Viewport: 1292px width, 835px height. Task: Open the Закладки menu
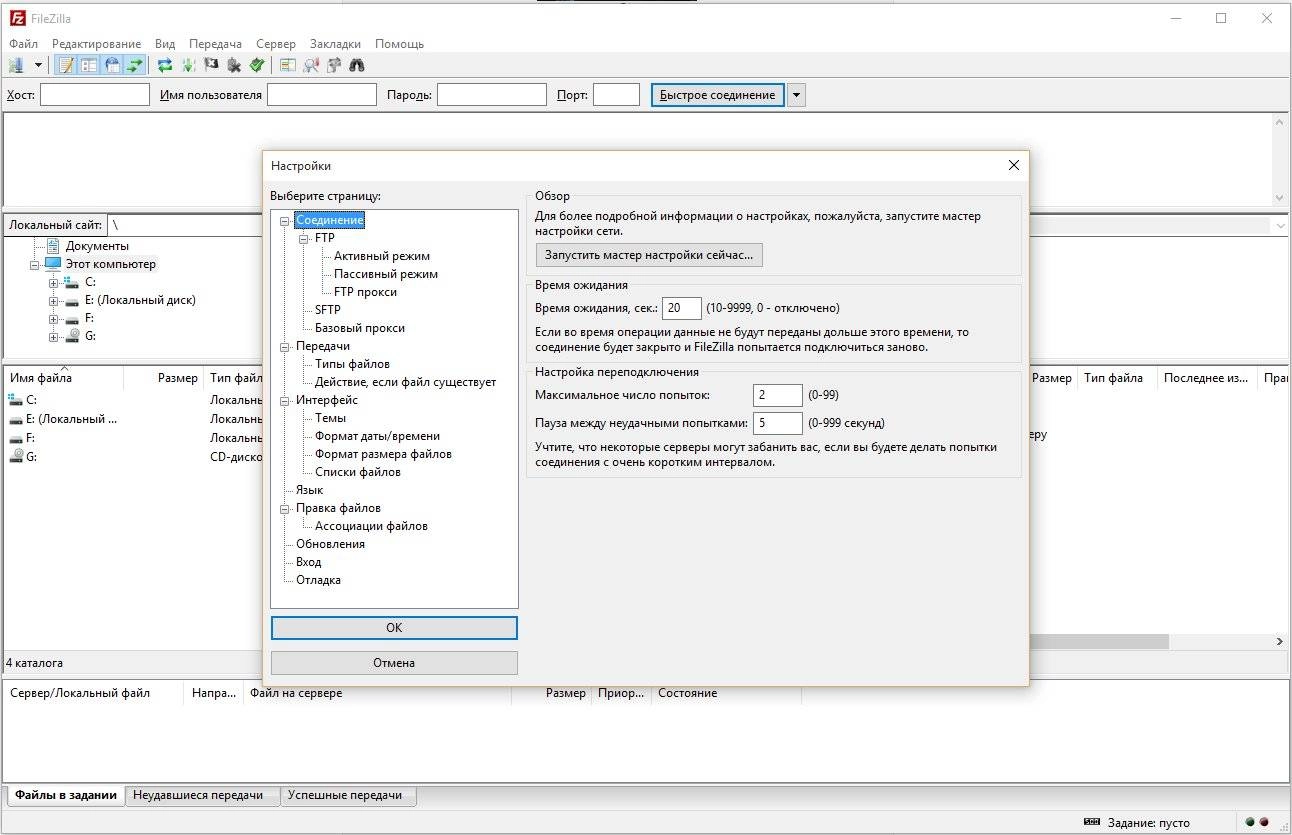(336, 44)
